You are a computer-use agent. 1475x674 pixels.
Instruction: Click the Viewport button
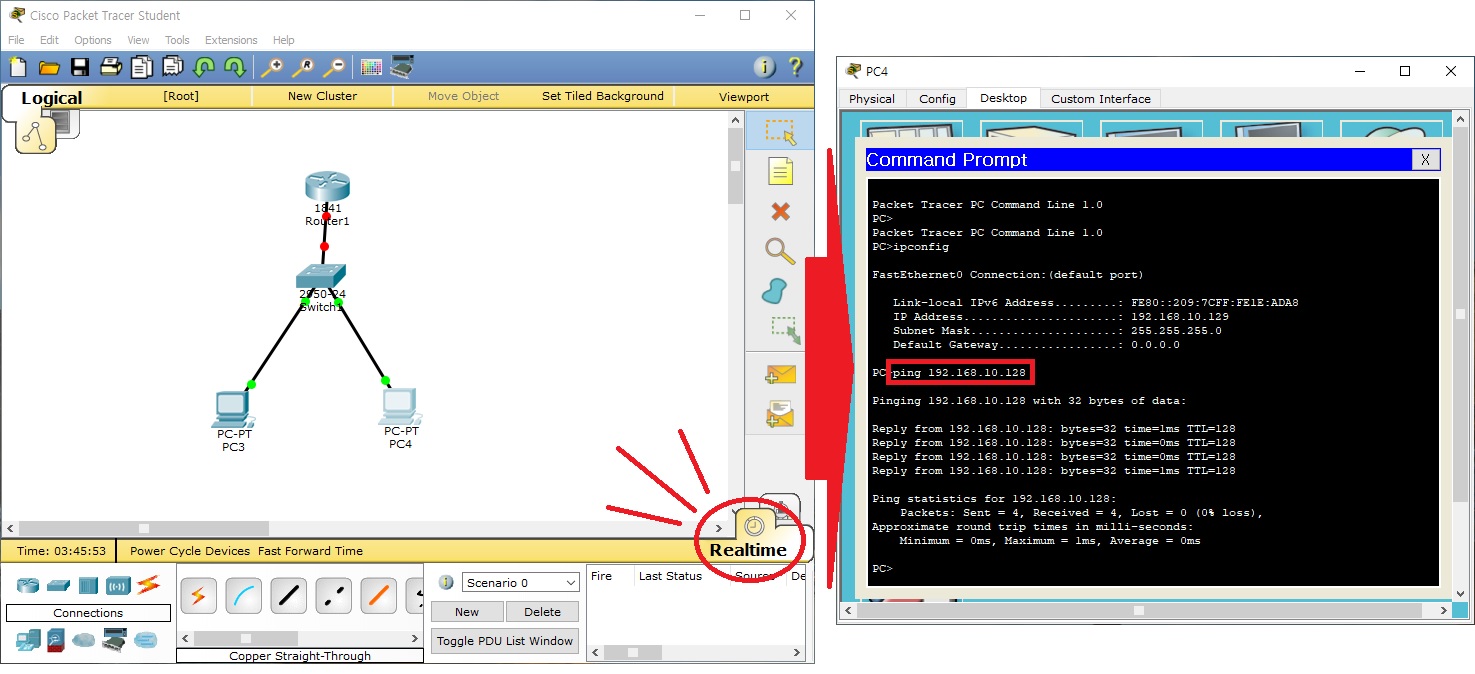pyautogui.click(x=744, y=96)
